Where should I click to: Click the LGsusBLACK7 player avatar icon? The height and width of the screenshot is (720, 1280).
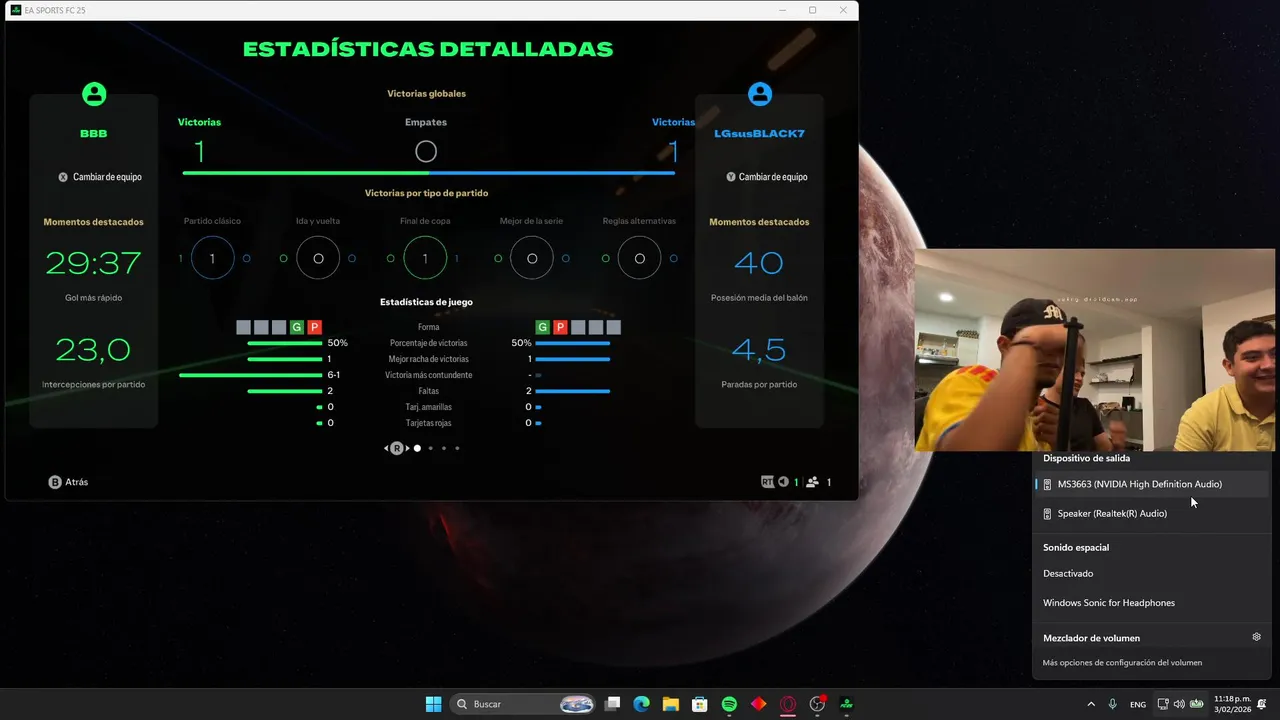[x=760, y=94]
